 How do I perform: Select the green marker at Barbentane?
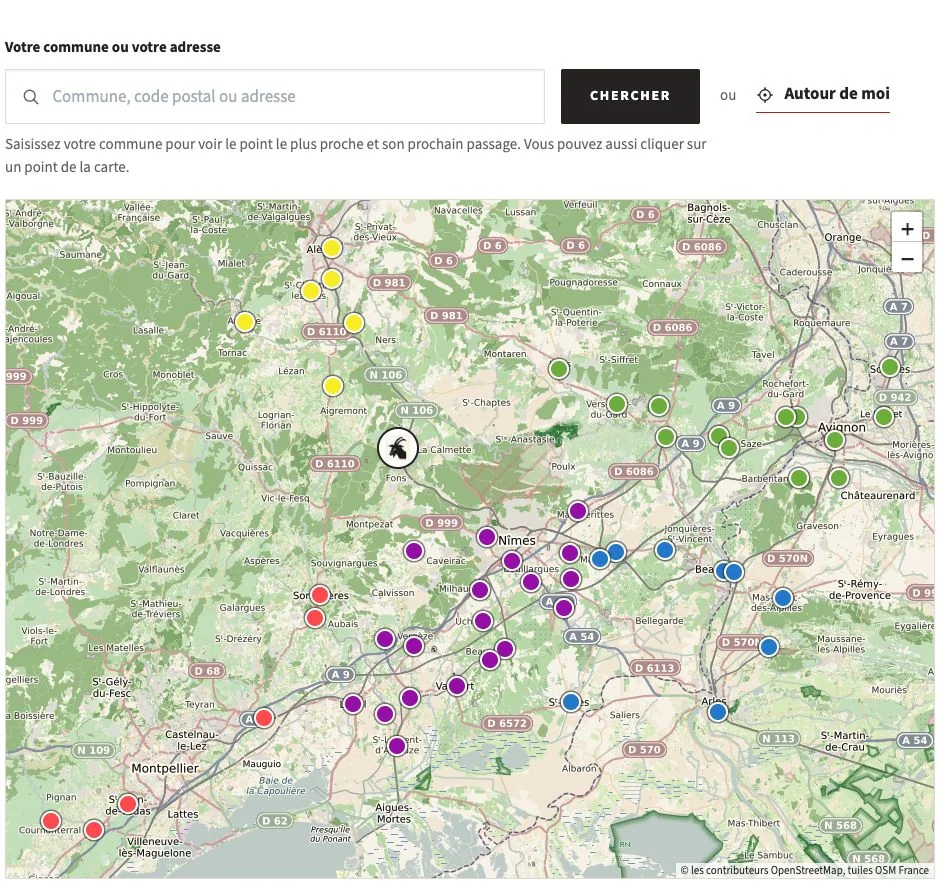[799, 478]
